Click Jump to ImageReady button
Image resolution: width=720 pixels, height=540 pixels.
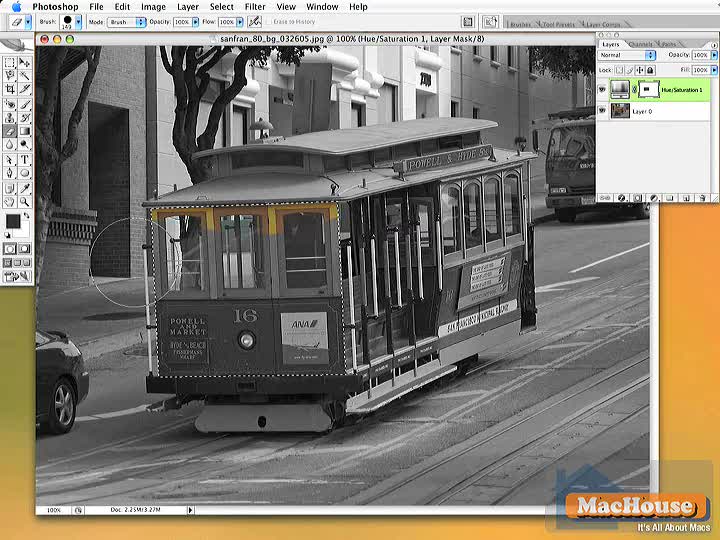coord(17,276)
